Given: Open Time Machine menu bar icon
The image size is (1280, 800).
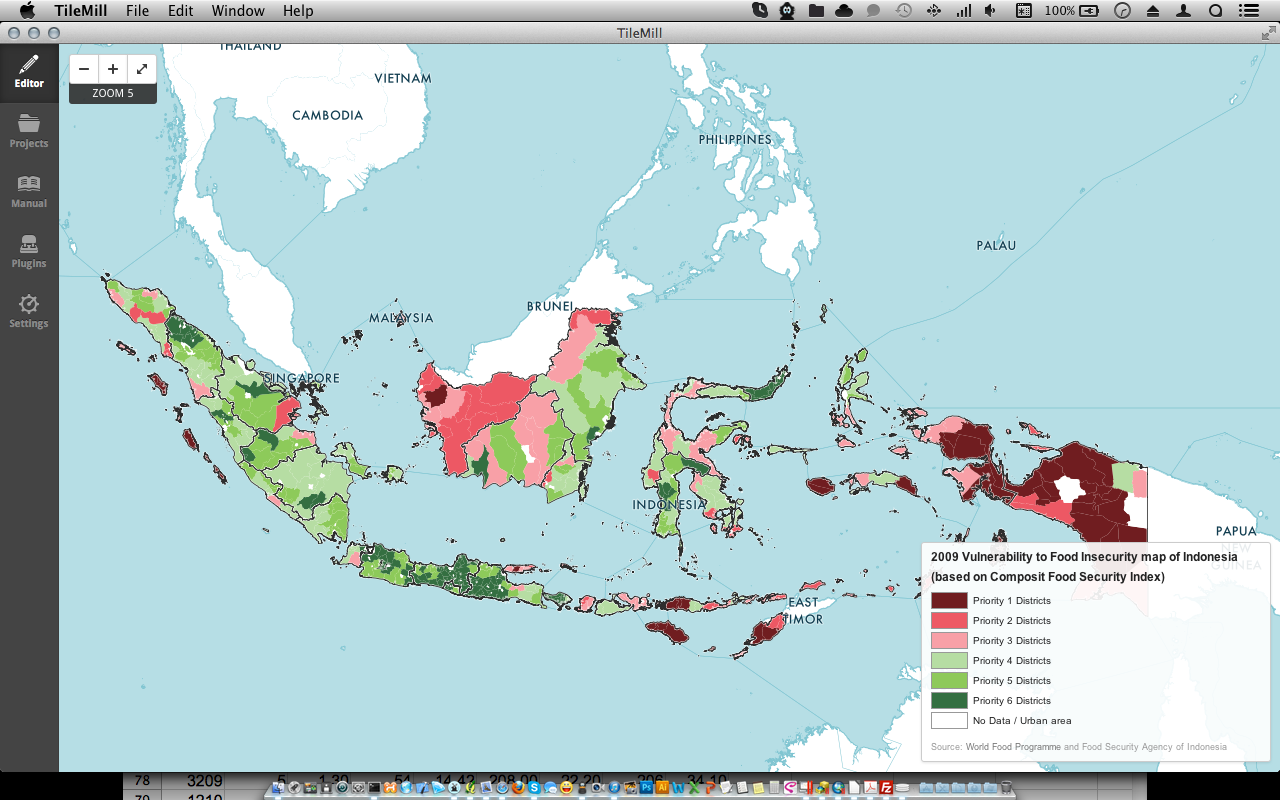Looking at the screenshot, I should point(903,10).
